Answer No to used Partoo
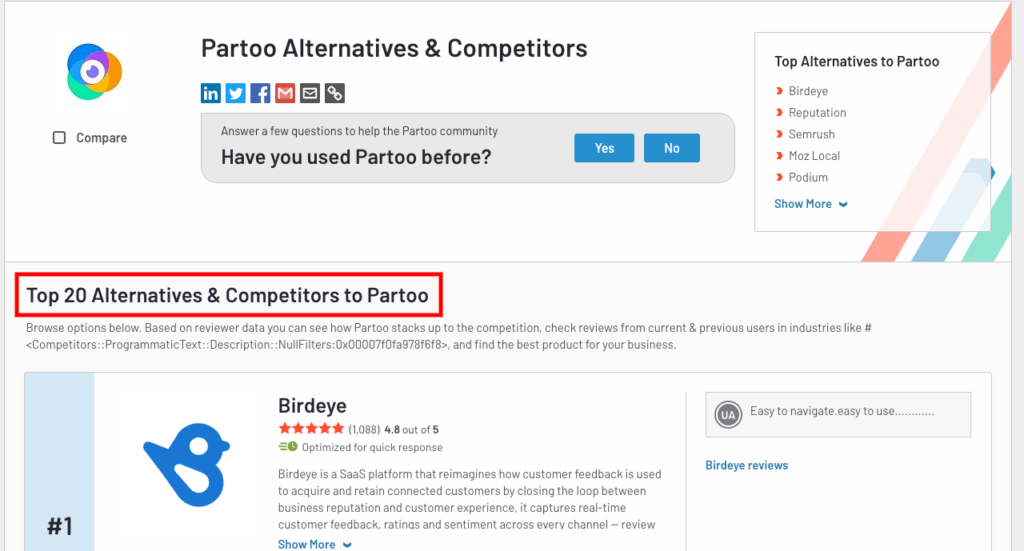The width and height of the screenshot is (1024, 551). pos(672,148)
